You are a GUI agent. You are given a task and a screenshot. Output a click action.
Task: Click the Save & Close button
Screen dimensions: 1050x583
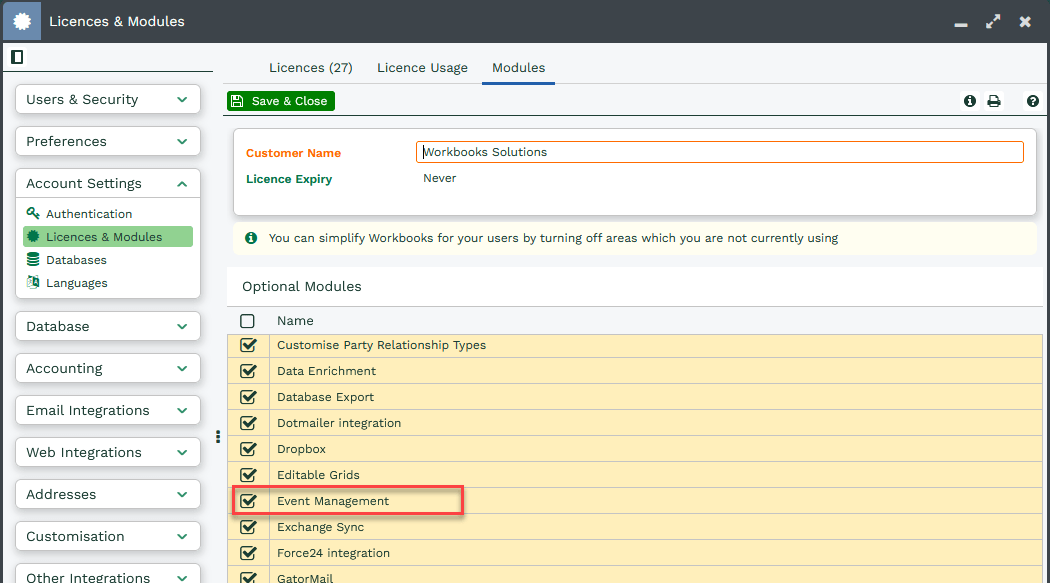click(x=281, y=101)
